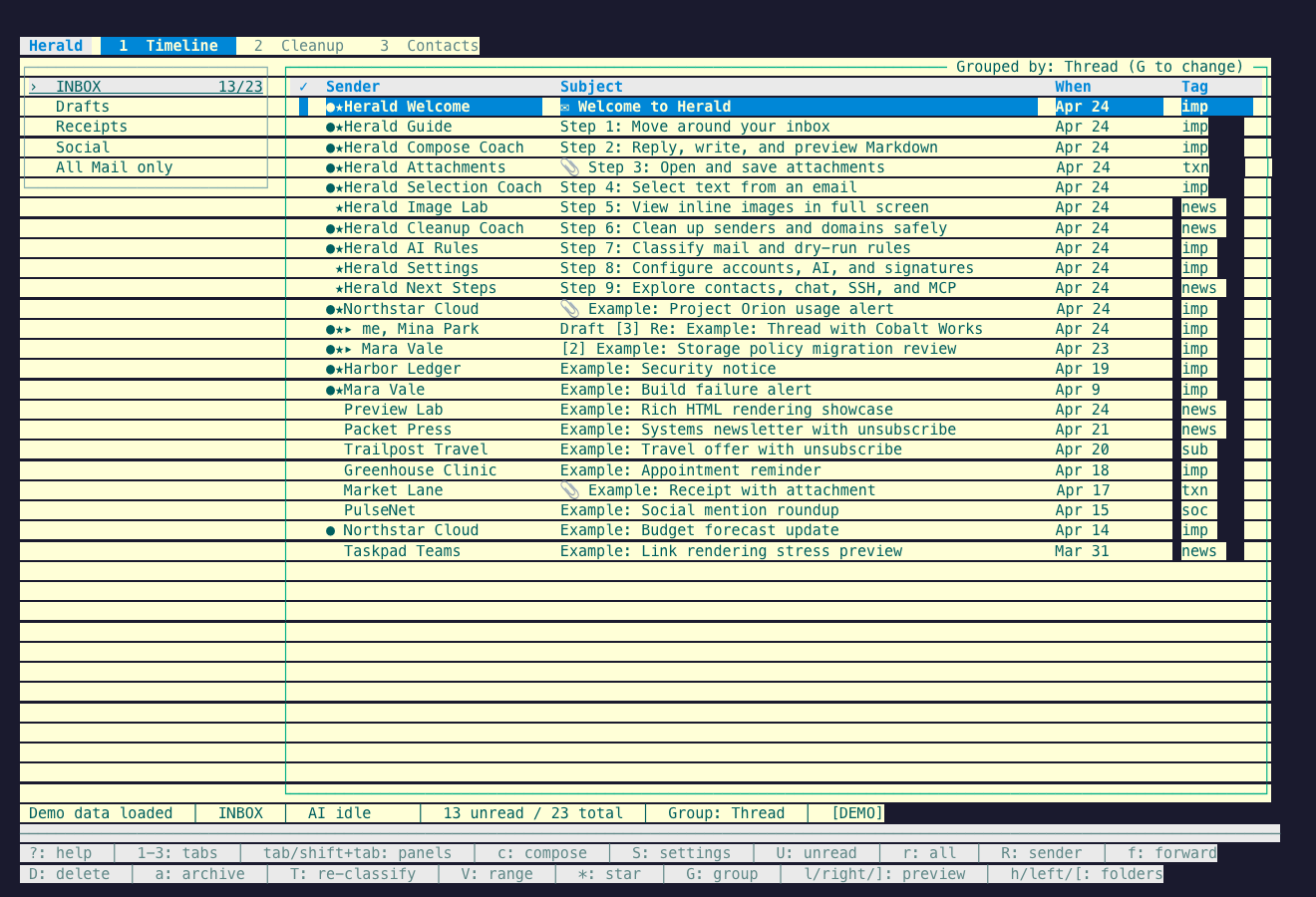The width and height of the screenshot is (1316, 897).
Task: Click 'AI idle' status bar entry
Action: pyautogui.click(x=340, y=813)
